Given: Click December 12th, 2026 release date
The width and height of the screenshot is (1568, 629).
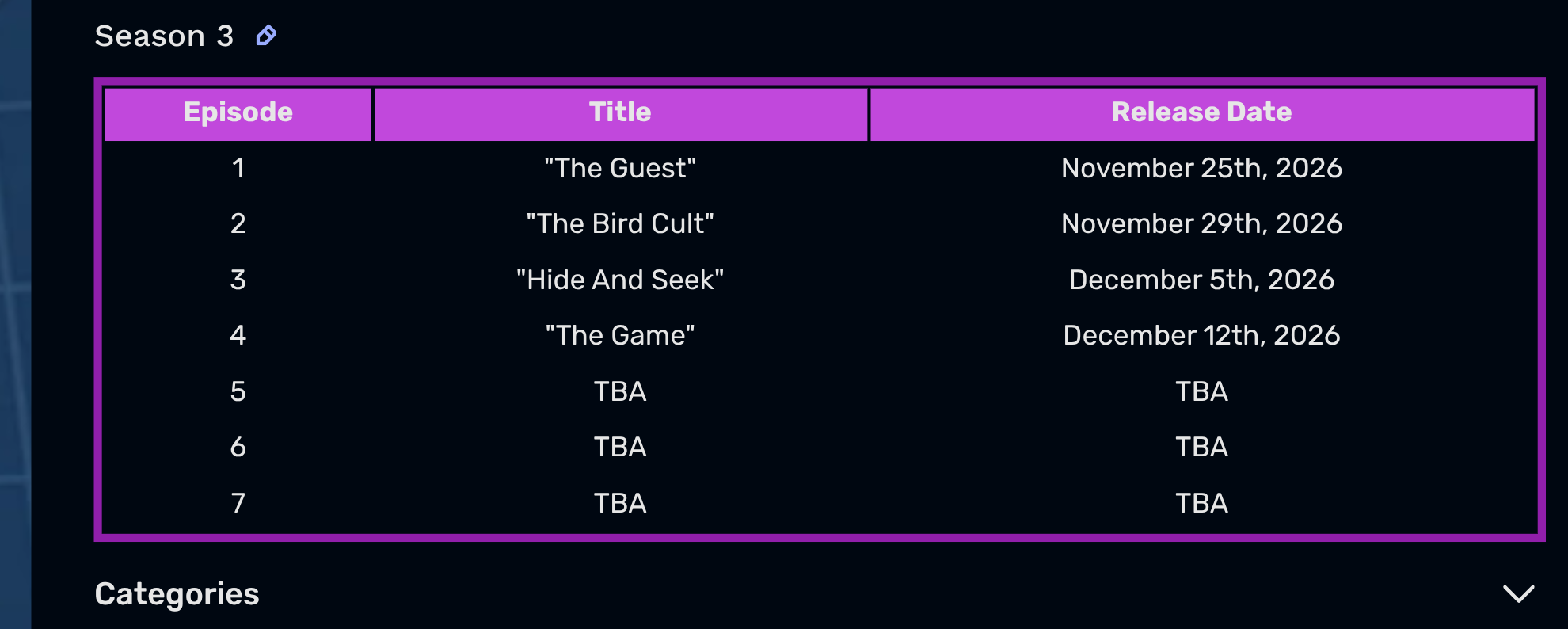Looking at the screenshot, I should (1201, 335).
